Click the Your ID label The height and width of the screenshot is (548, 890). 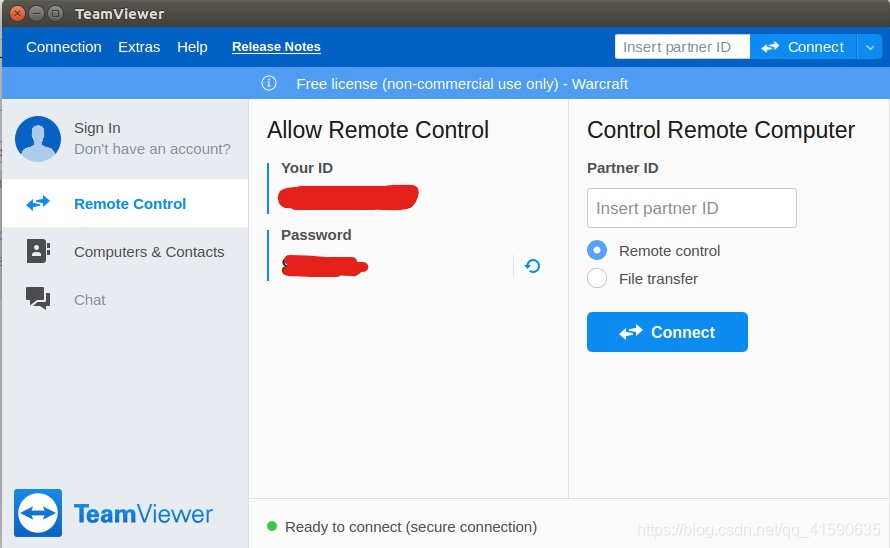[x=307, y=168]
